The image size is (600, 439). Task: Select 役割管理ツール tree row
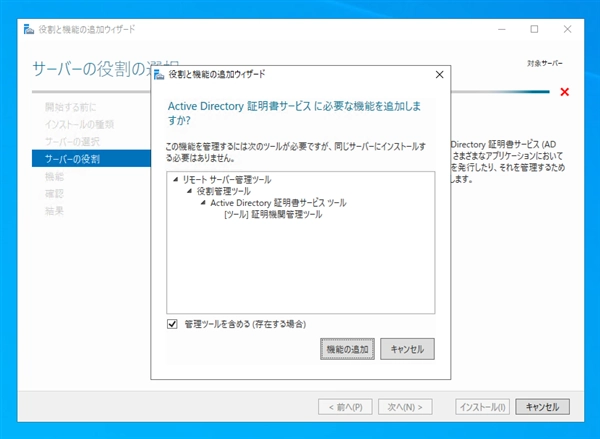tap(223, 191)
